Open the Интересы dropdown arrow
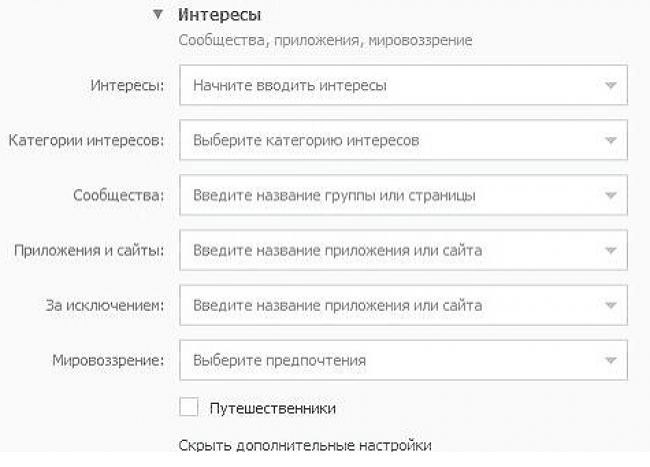Image resolution: width=650 pixels, height=467 pixels. point(611,86)
